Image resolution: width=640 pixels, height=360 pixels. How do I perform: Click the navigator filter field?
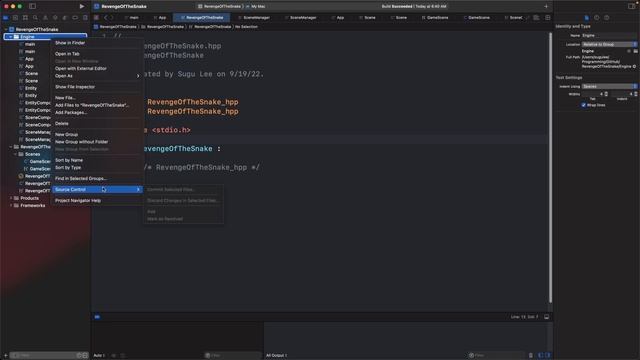point(49,356)
